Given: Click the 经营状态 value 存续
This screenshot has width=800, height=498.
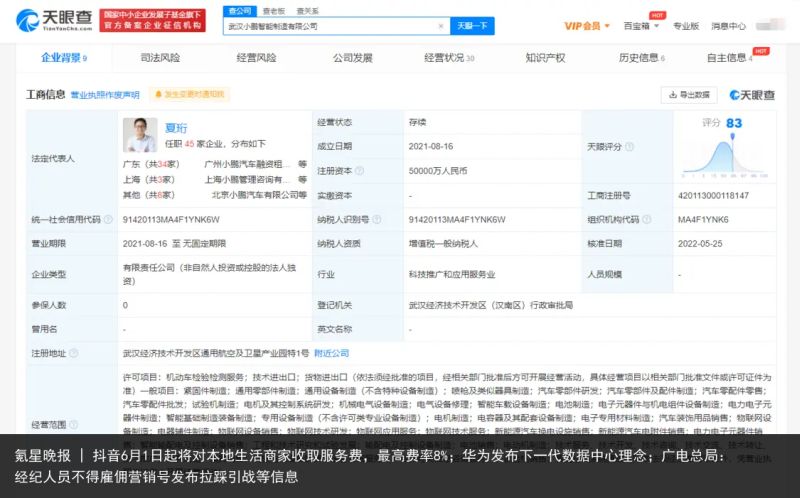Looking at the screenshot, I should tap(417, 122).
